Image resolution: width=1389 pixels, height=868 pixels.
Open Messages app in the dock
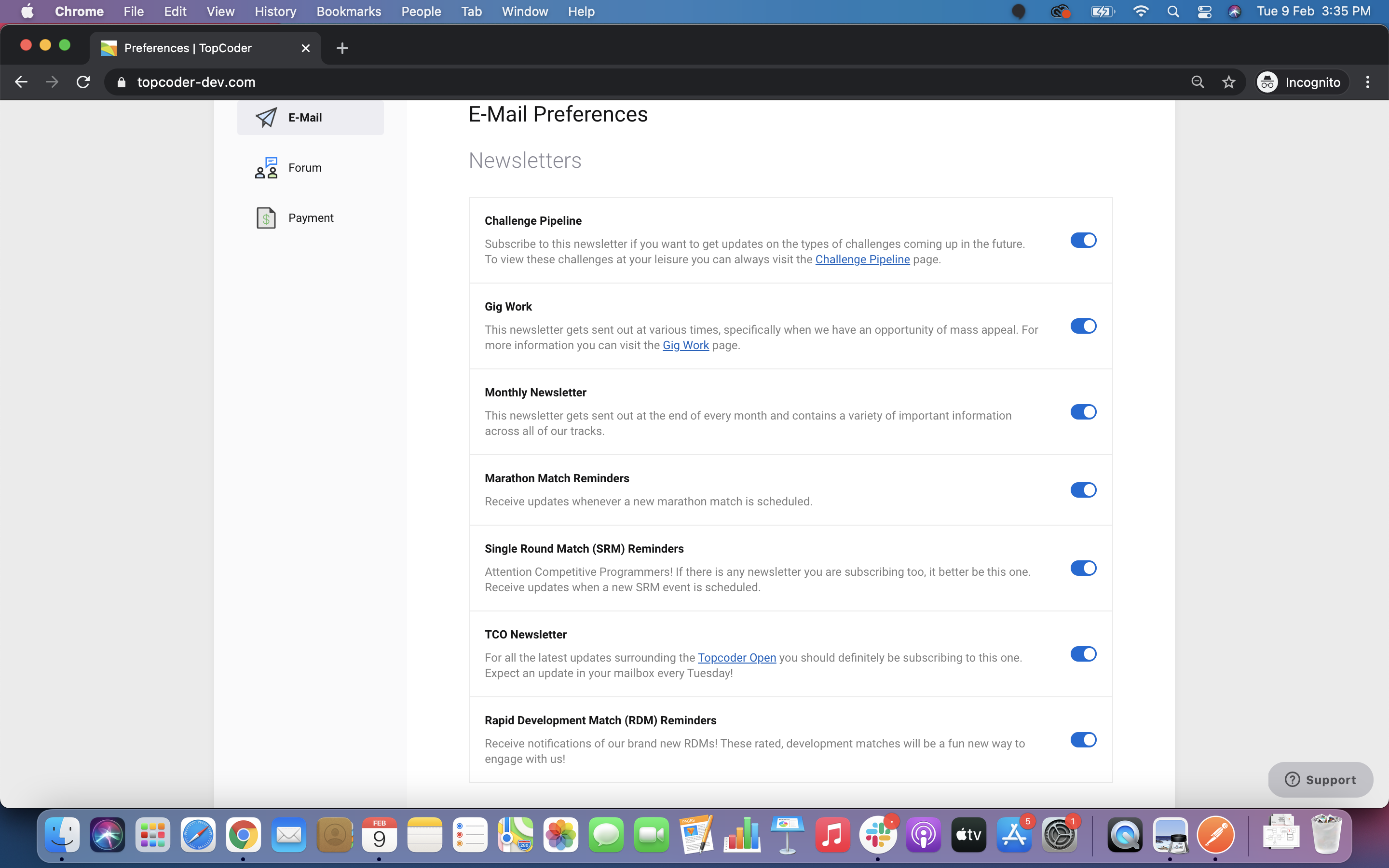pyautogui.click(x=606, y=834)
